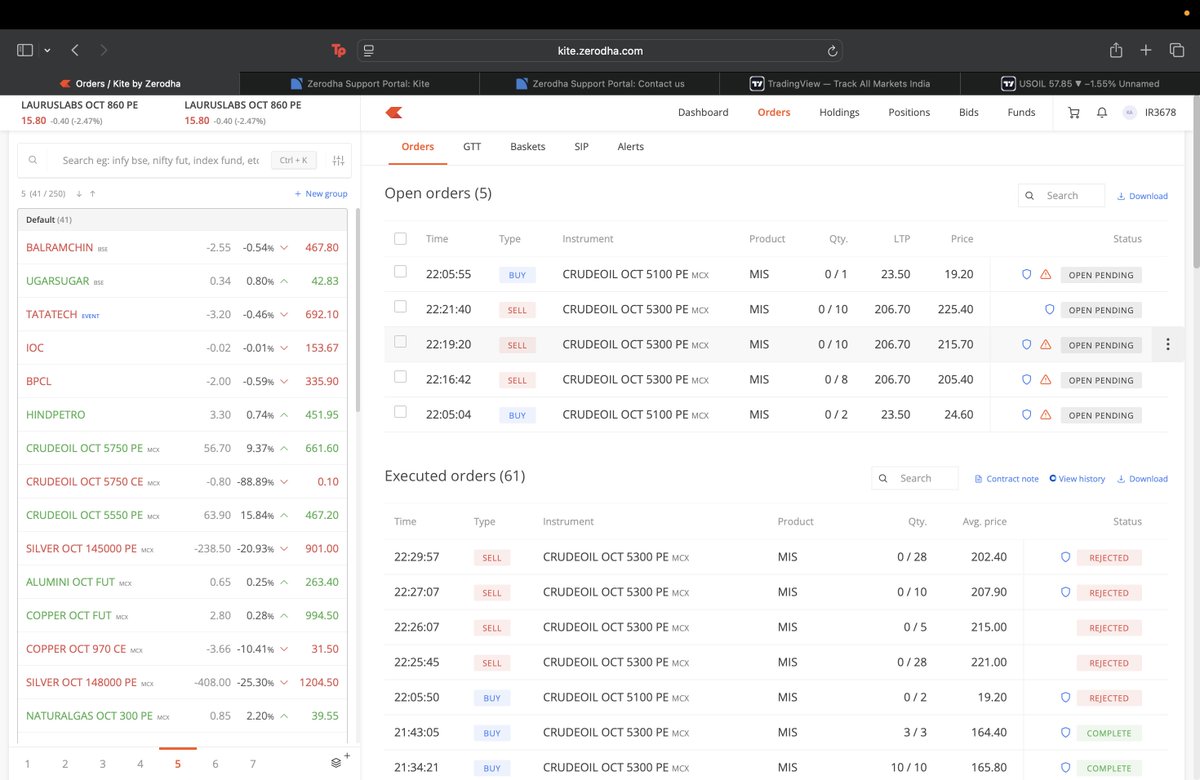
Task: Click warning triangle on 22:16:42 order
Action: pos(1045,380)
